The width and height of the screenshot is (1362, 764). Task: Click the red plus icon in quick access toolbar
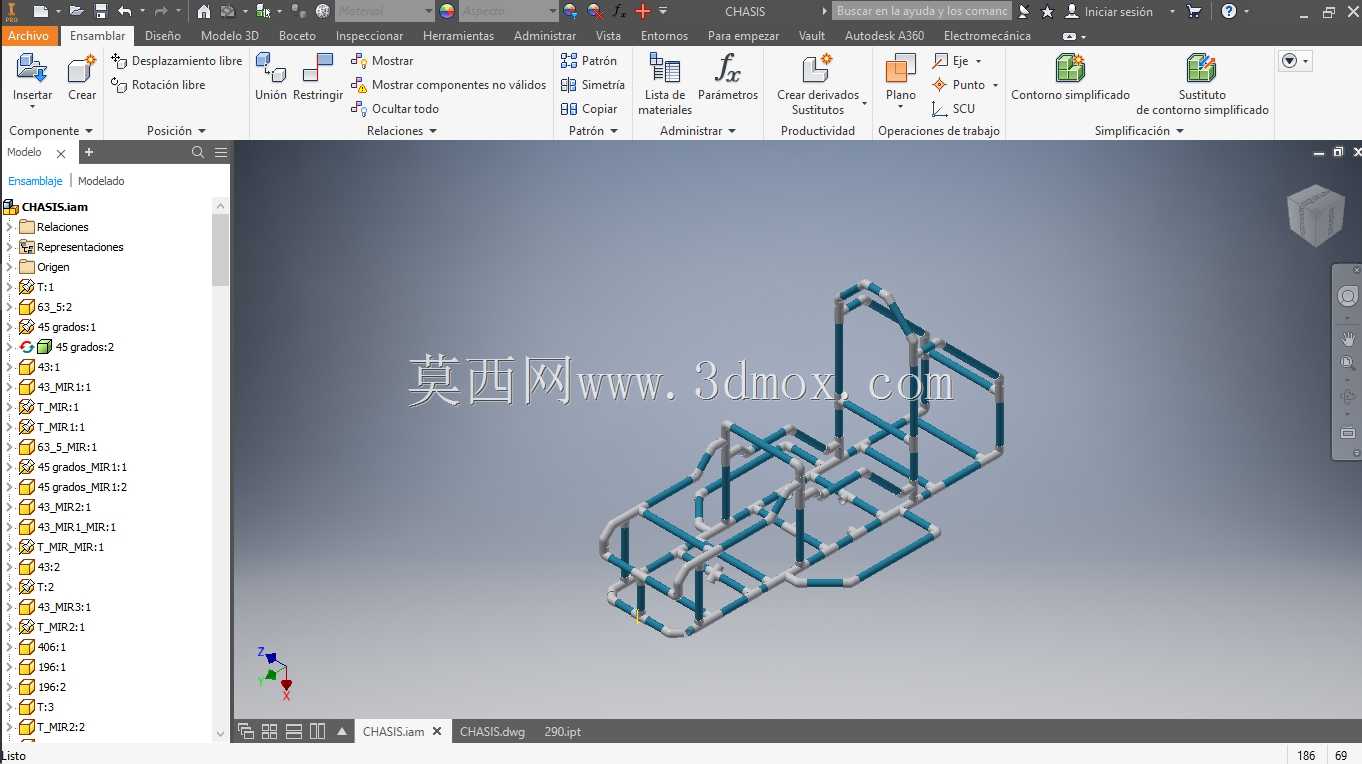tap(643, 11)
